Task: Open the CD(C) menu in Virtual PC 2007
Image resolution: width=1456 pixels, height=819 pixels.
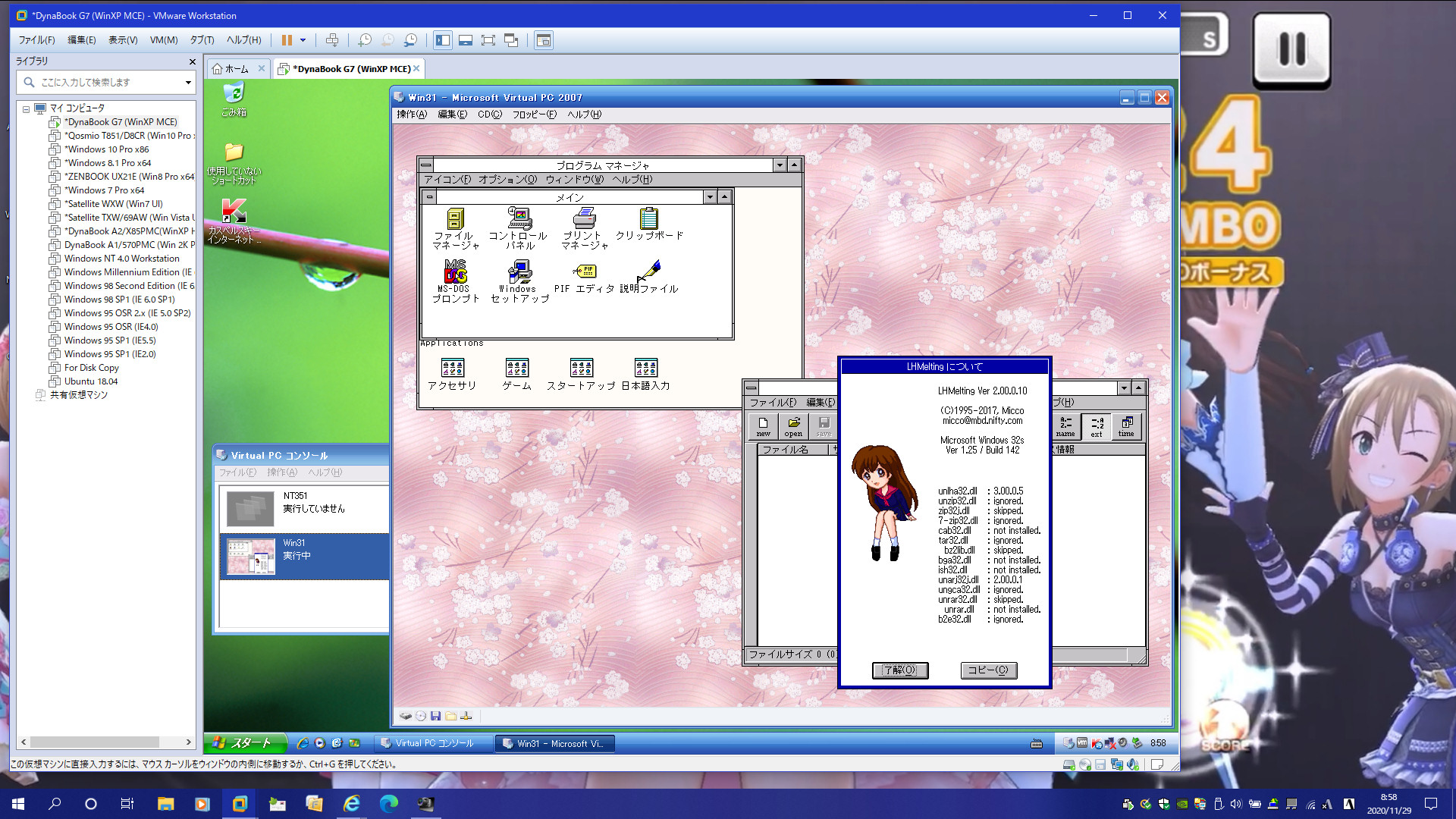Action: (489, 115)
